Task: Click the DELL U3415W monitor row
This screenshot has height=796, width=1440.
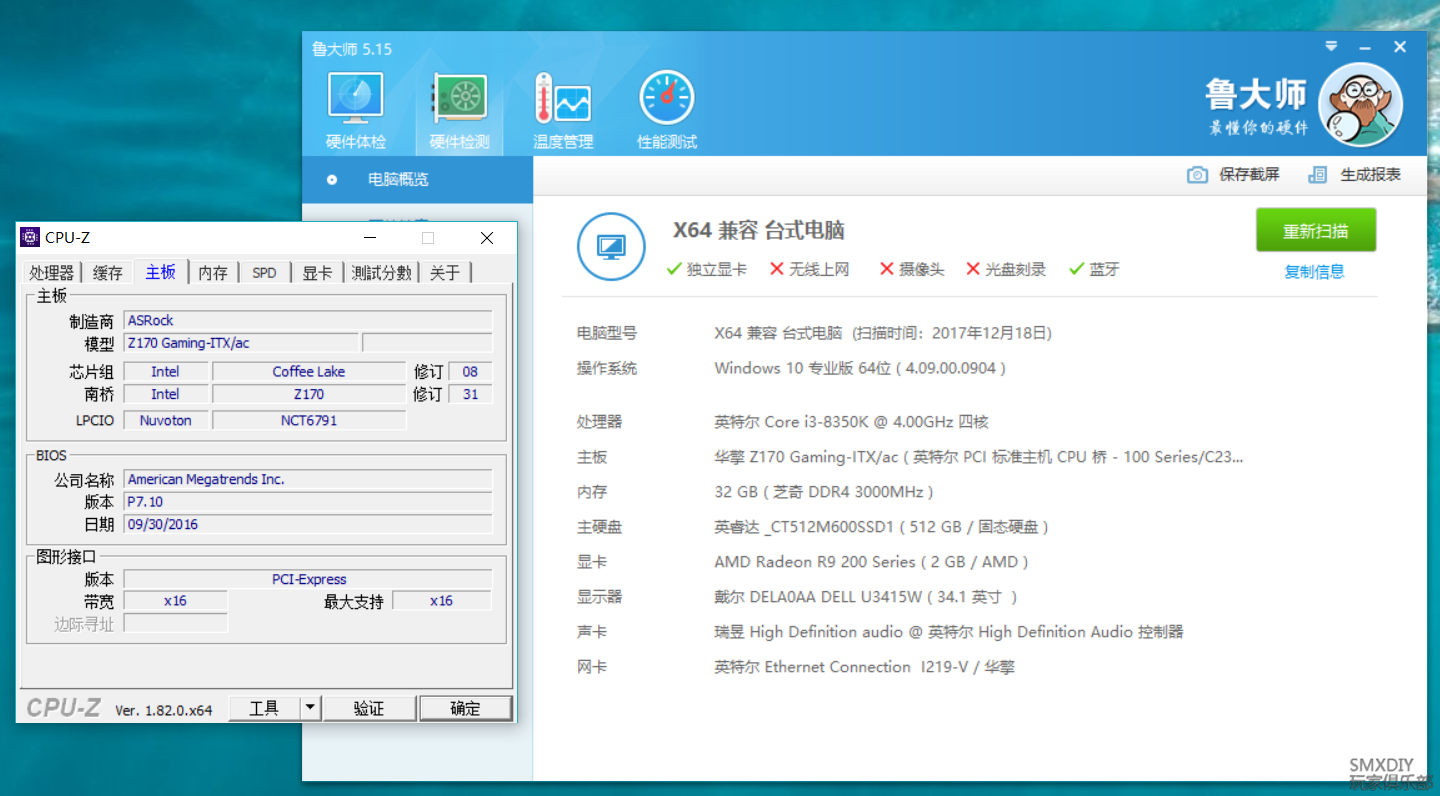Action: 866,597
